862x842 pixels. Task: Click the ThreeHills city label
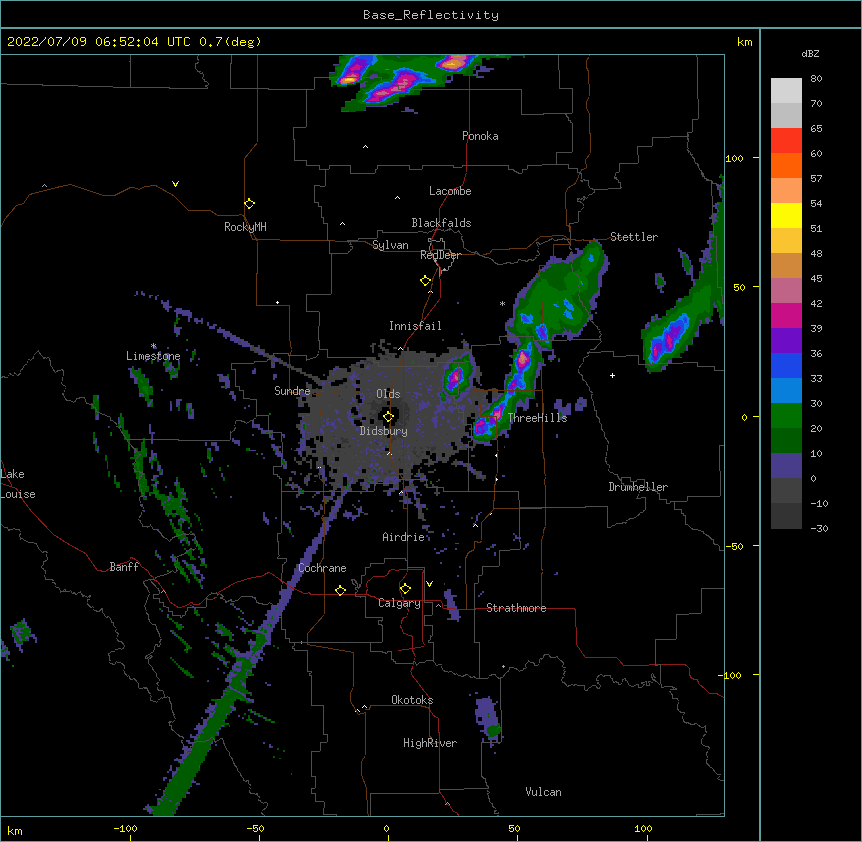click(537, 418)
